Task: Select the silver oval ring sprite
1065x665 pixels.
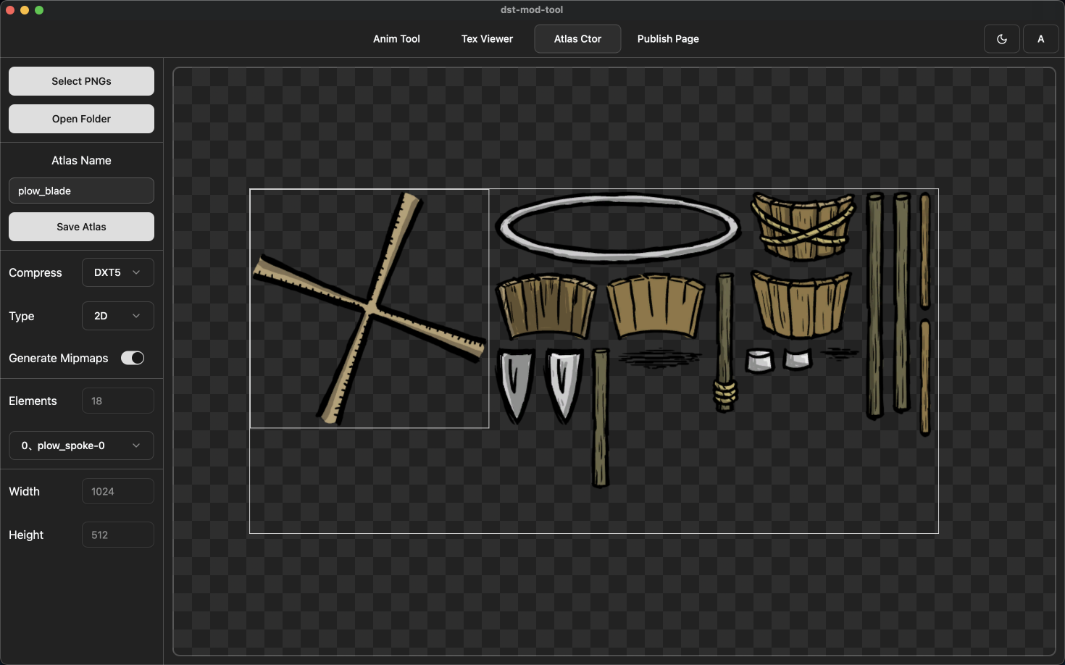Action: [x=618, y=222]
